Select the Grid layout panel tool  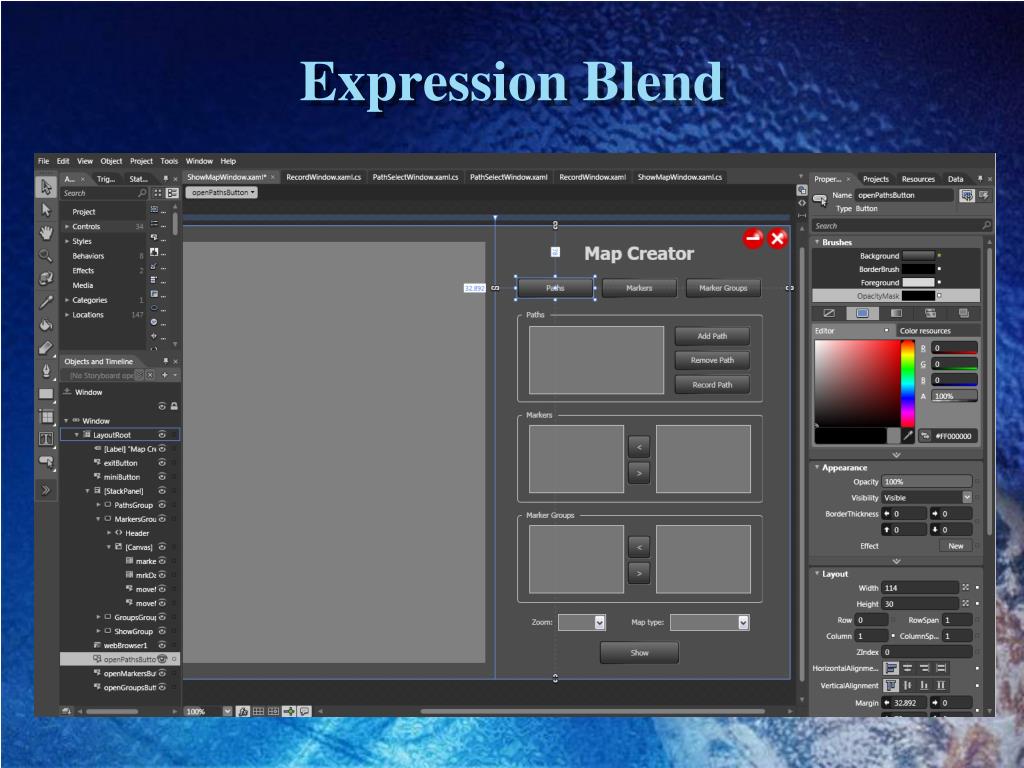46,417
